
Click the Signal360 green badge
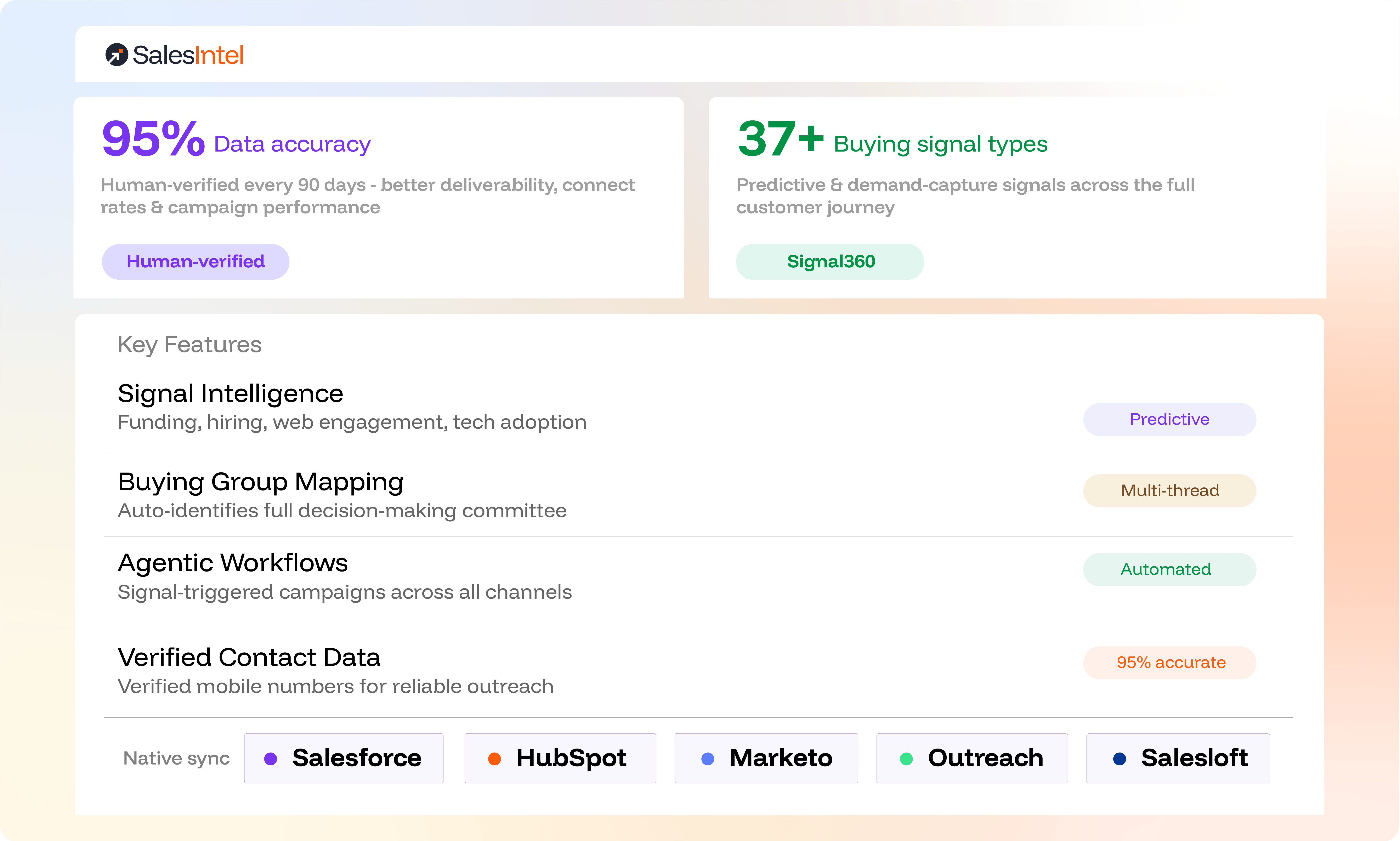pos(830,262)
